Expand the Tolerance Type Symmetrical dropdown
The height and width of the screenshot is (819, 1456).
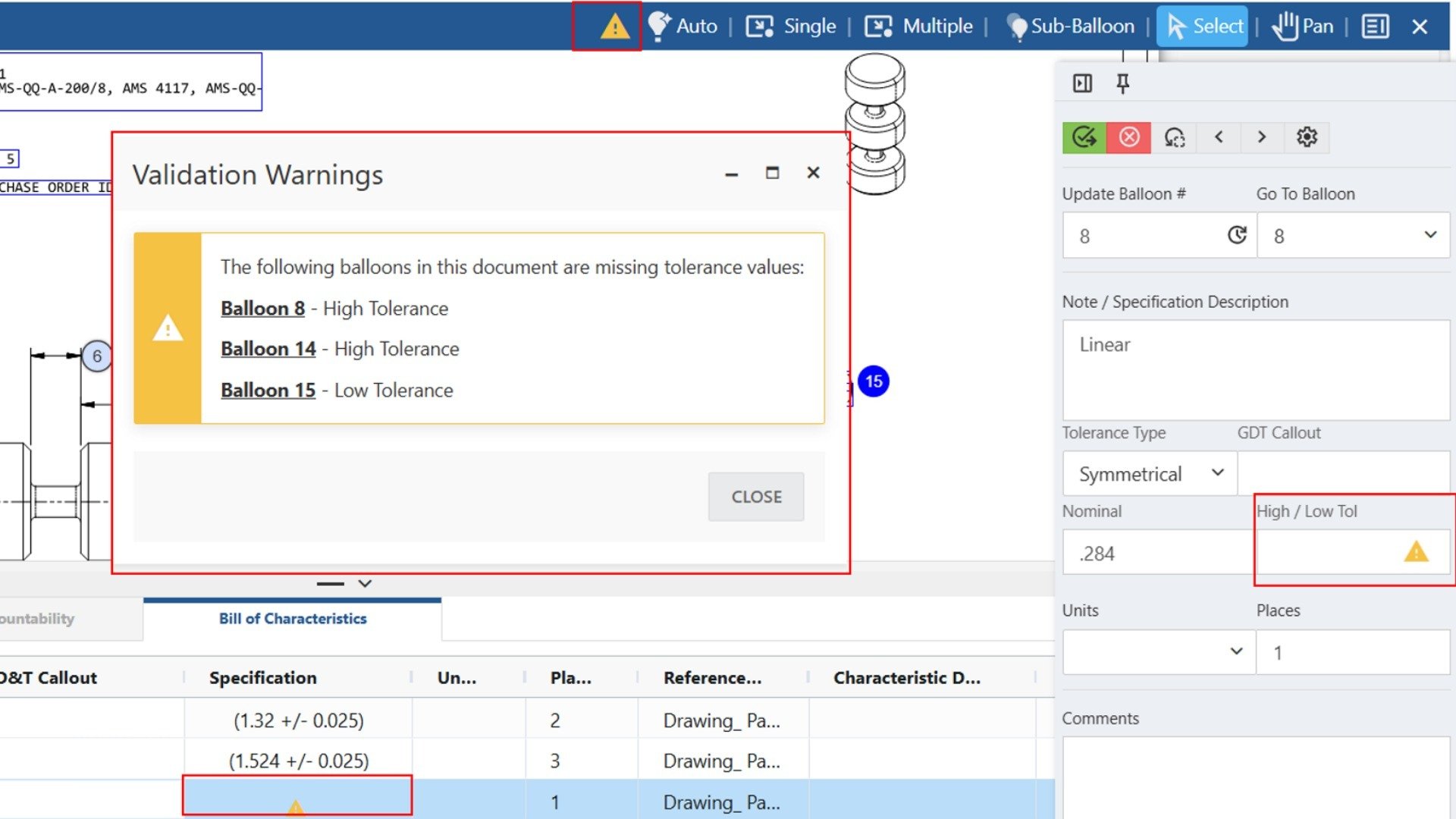(1150, 474)
